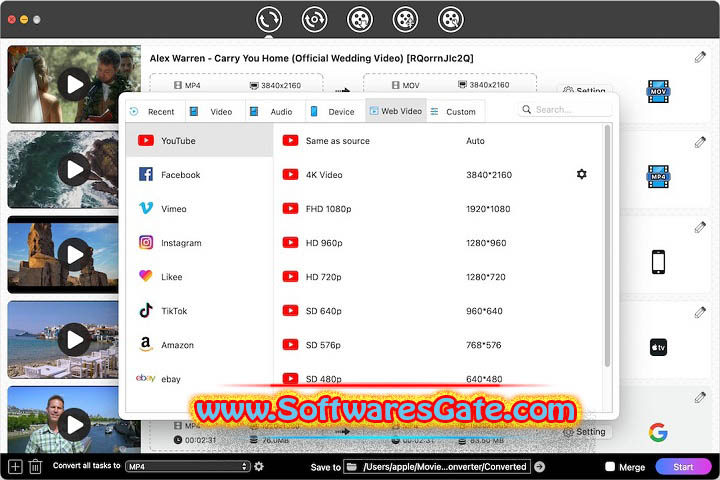Switch to the Web Video tab
The width and height of the screenshot is (720, 480).
point(396,111)
